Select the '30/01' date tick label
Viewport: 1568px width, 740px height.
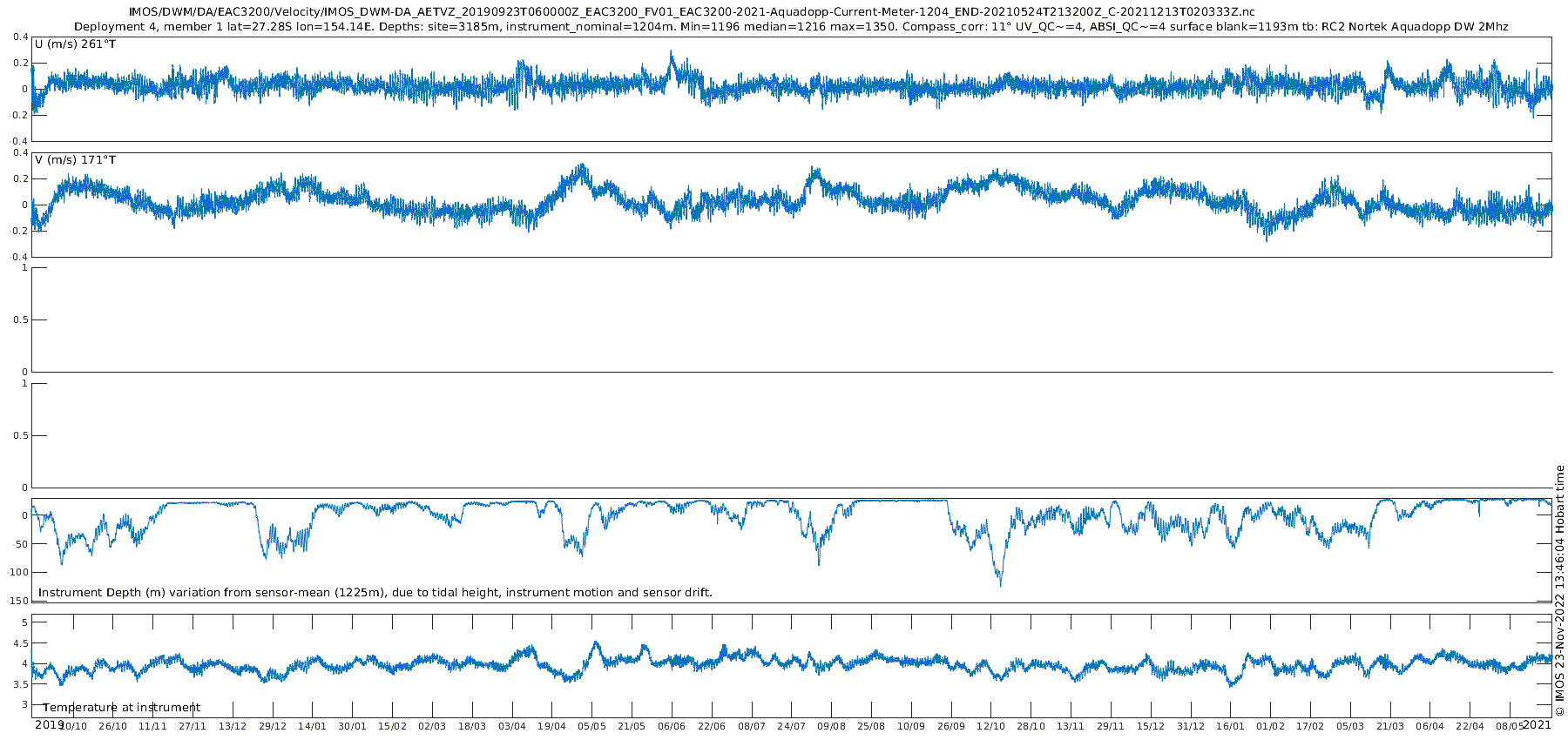pos(353,726)
